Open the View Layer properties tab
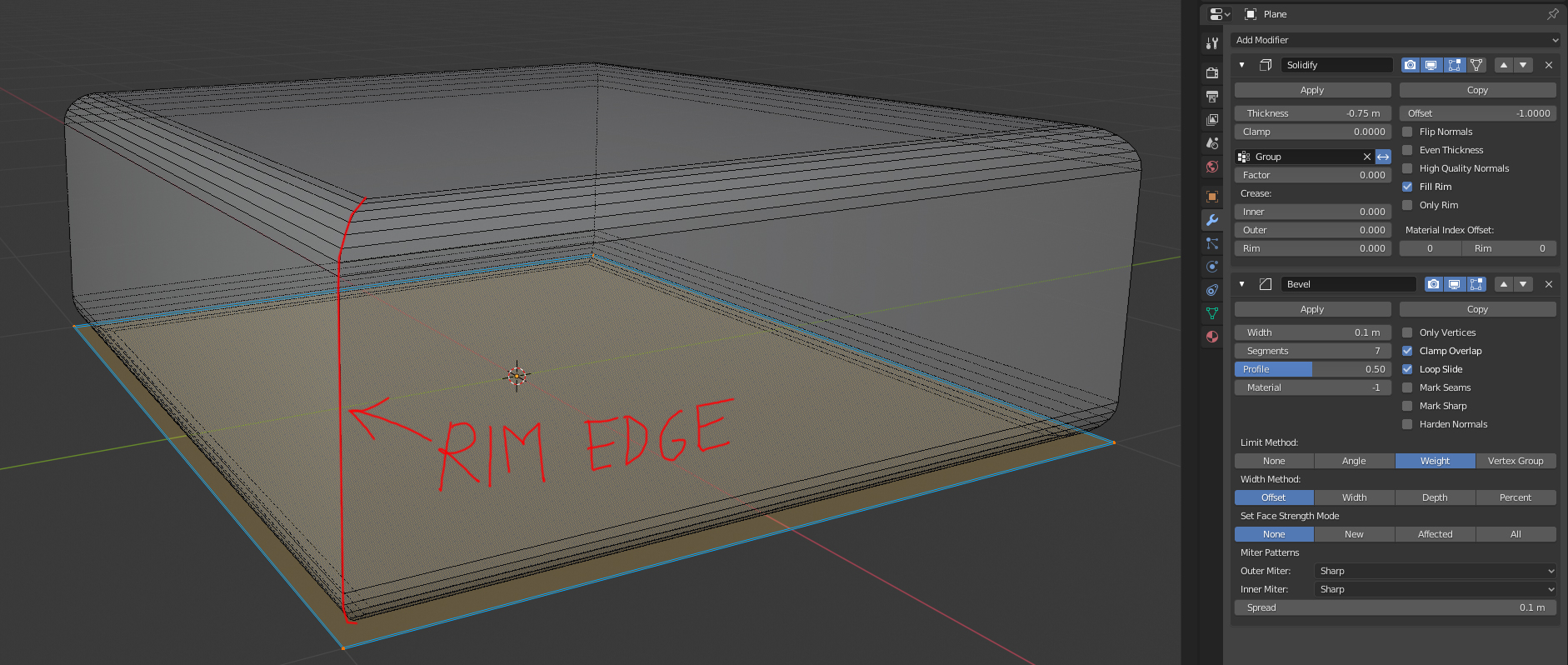Image resolution: width=1568 pixels, height=665 pixels. coord(1212,120)
